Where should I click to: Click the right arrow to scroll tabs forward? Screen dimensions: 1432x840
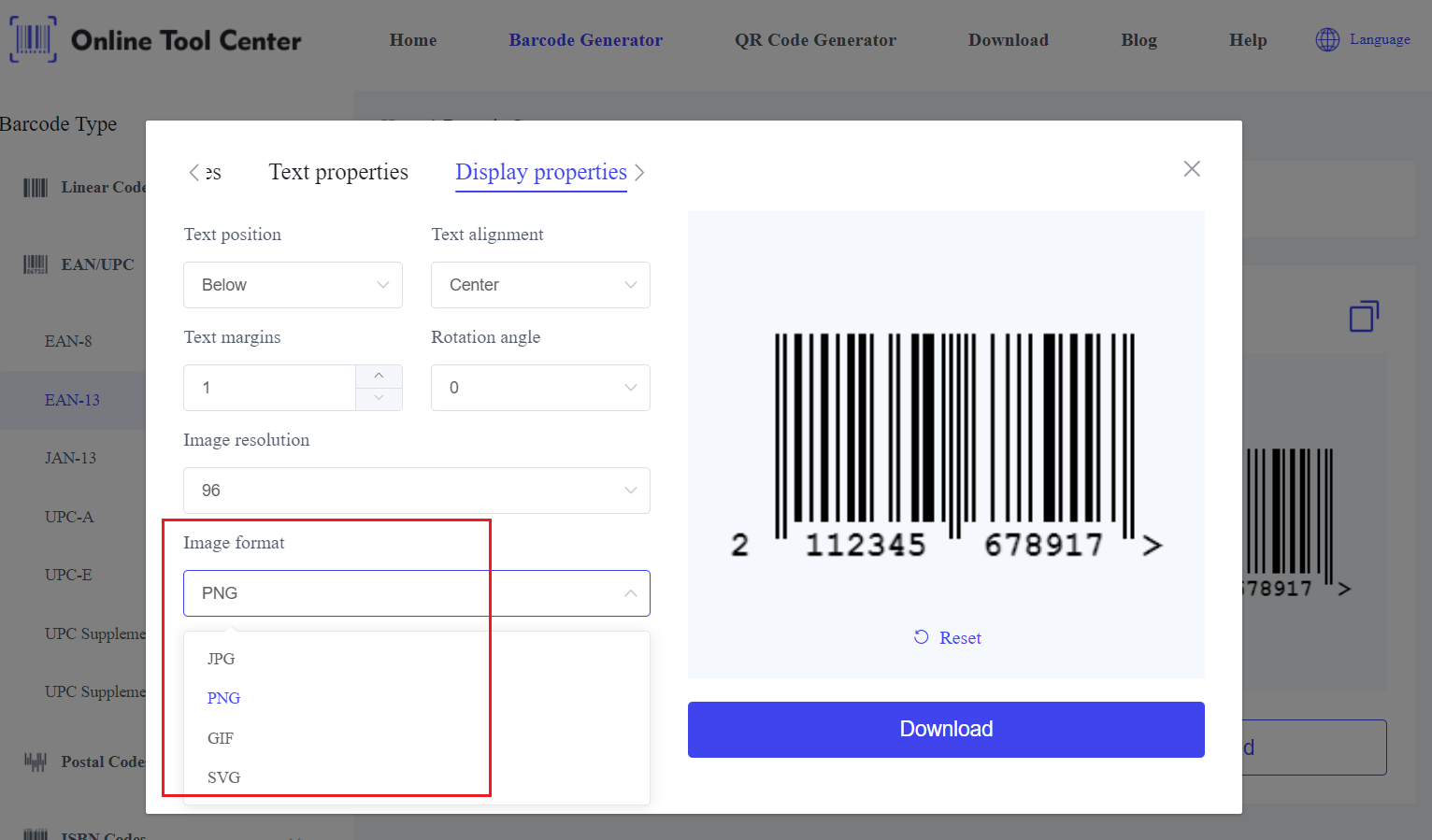tap(639, 173)
